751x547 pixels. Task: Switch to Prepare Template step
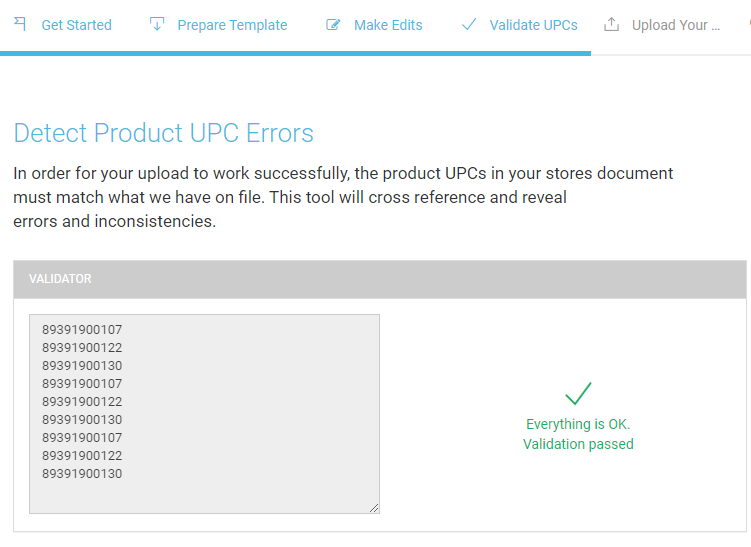[x=232, y=25]
